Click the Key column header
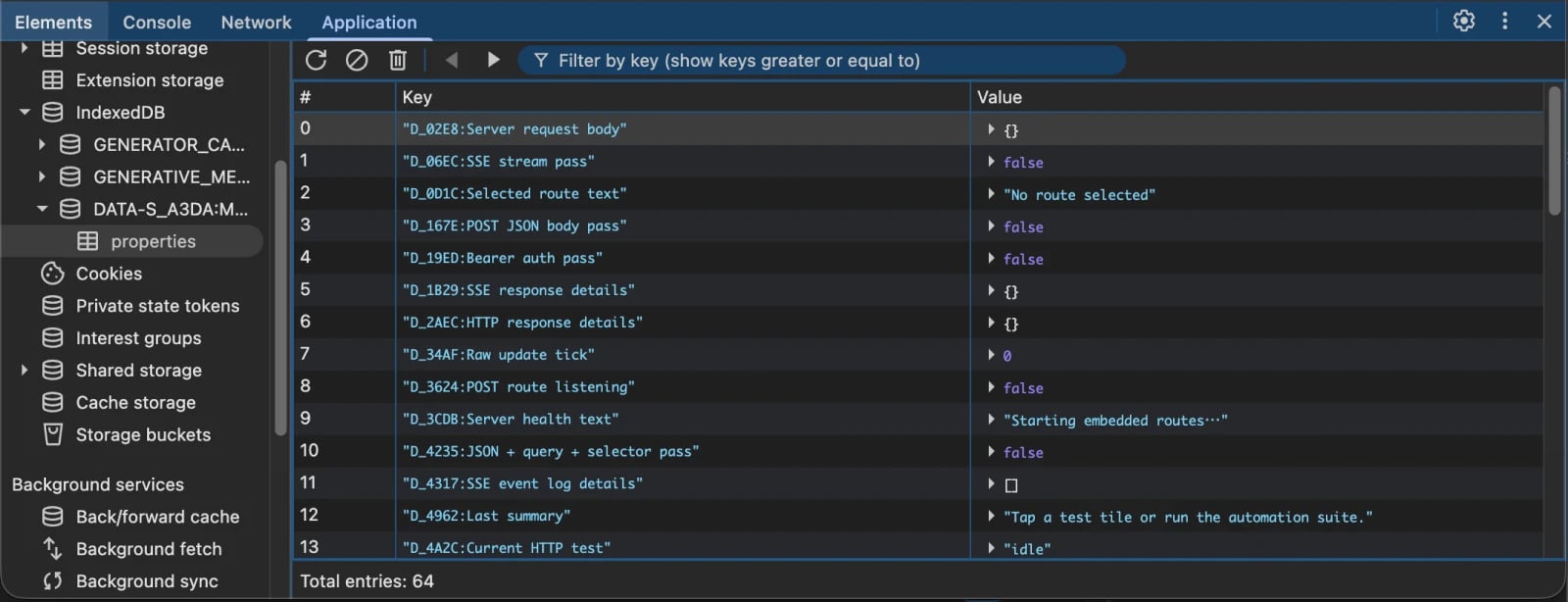1568x602 pixels. [683, 97]
